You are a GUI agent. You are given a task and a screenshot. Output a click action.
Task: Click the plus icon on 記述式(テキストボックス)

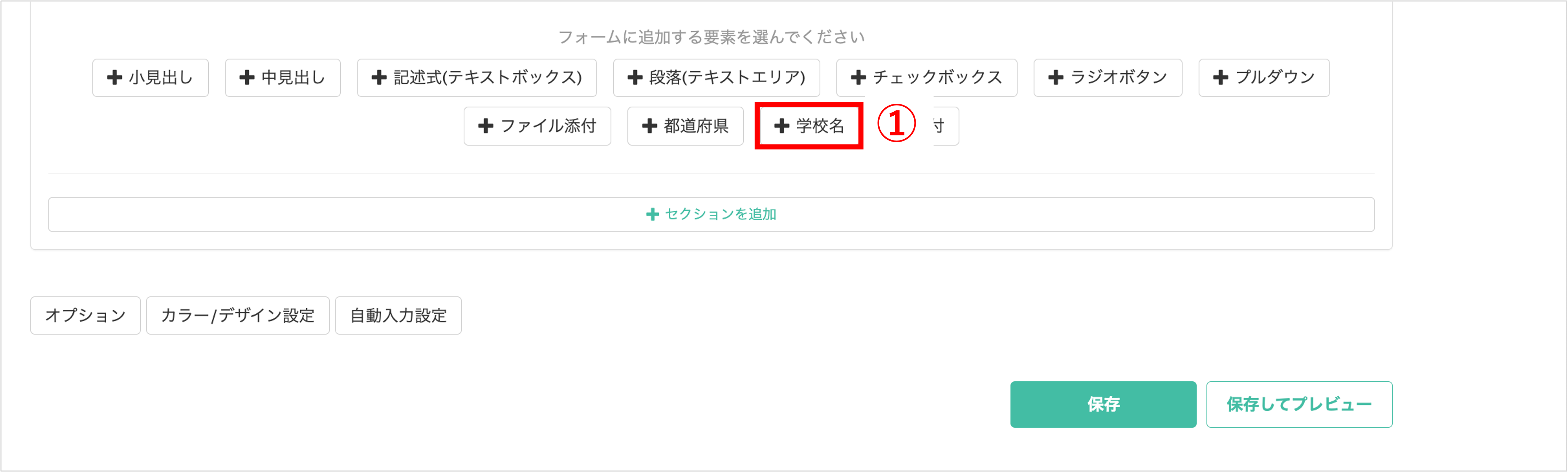coord(379,78)
